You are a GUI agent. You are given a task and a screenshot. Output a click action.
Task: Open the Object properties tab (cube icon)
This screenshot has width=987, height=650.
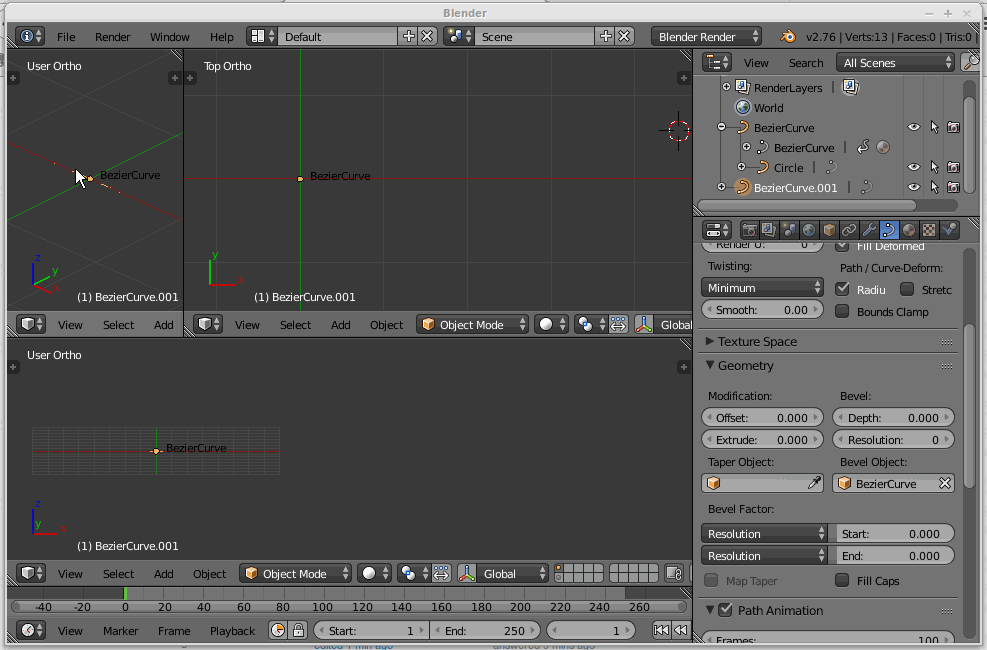click(828, 229)
